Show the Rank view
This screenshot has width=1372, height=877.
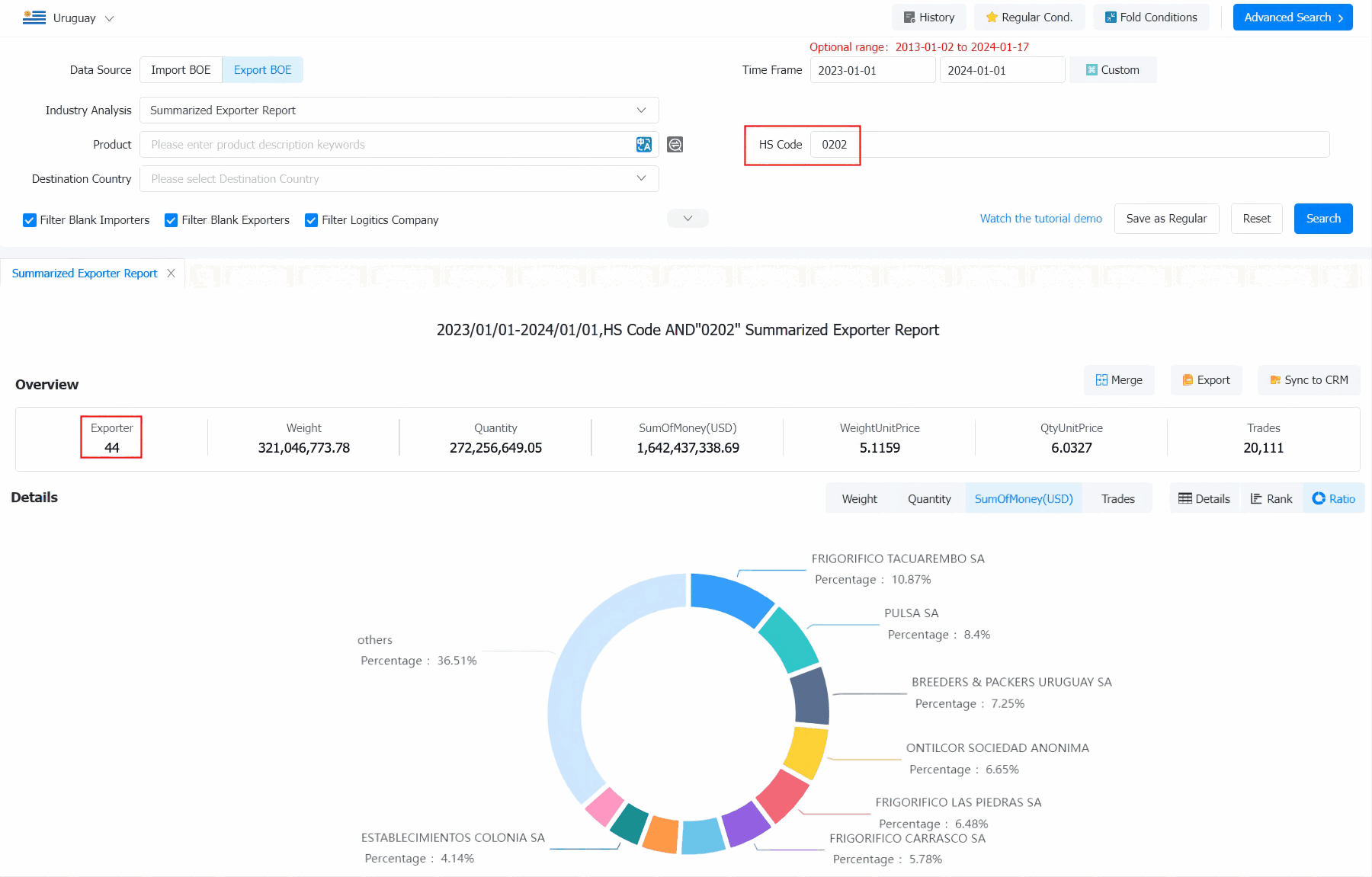(x=1271, y=498)
